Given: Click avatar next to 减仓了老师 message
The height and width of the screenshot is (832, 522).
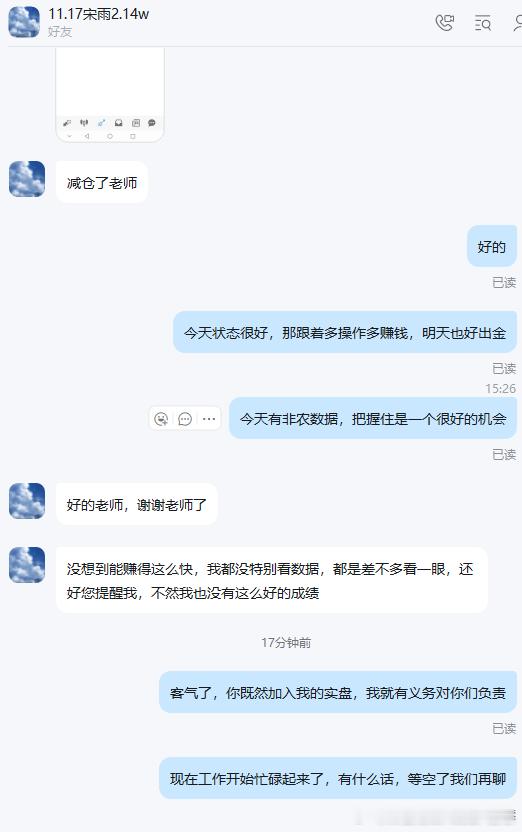Looking at the screenshot, I should click(27, 179).
